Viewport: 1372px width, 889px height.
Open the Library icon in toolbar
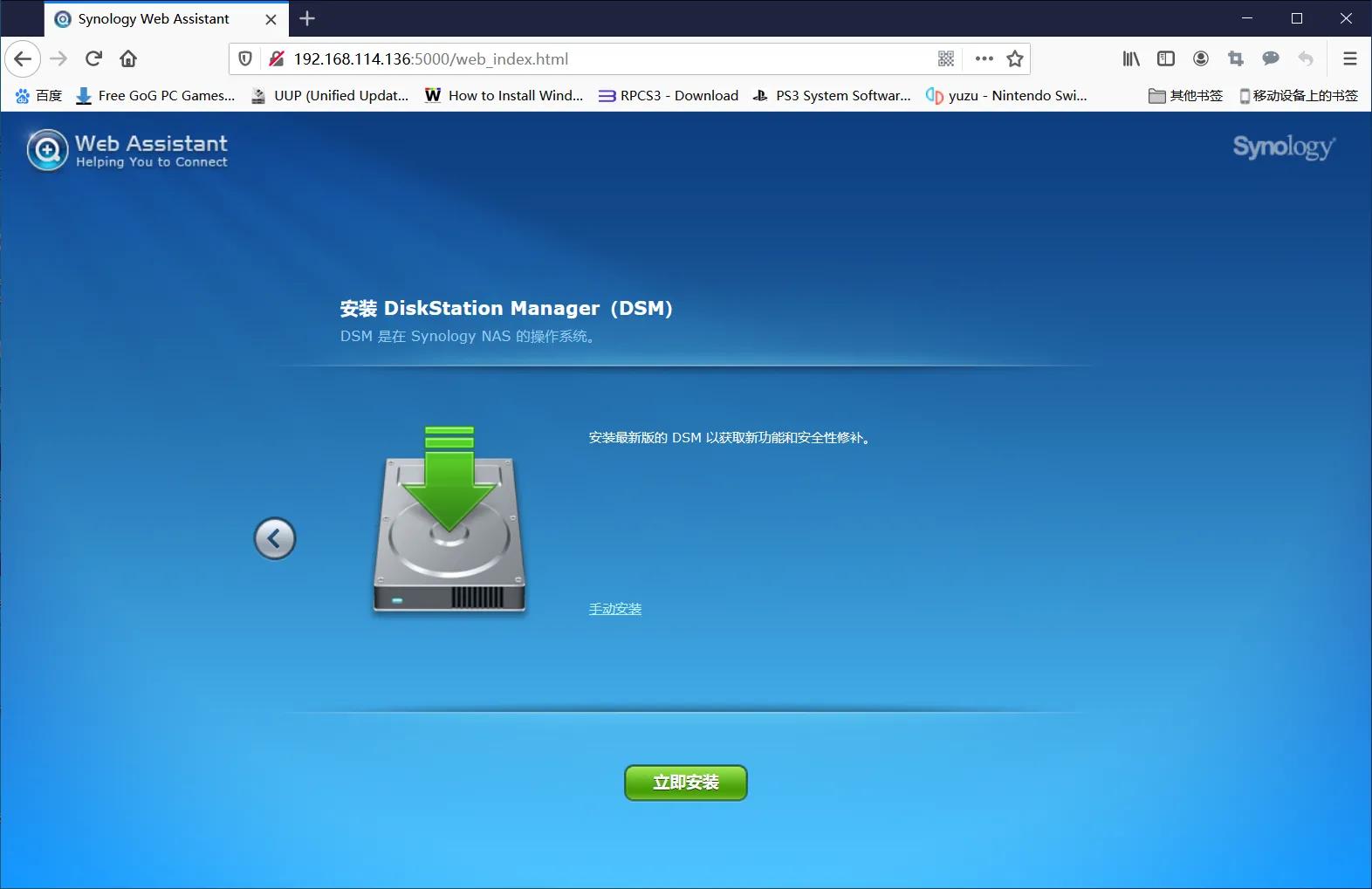tap(1131, 58)
